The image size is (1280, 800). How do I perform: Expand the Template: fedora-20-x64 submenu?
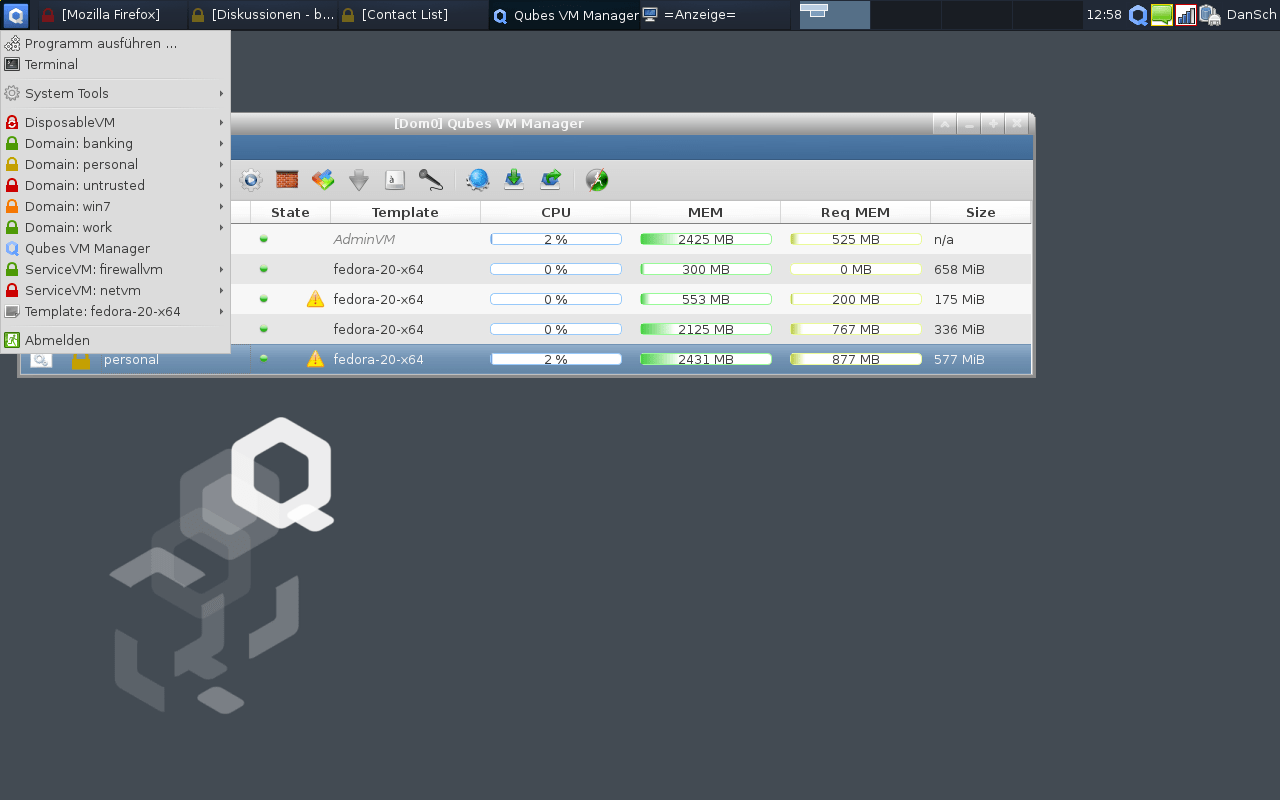(x=115, y=311)
